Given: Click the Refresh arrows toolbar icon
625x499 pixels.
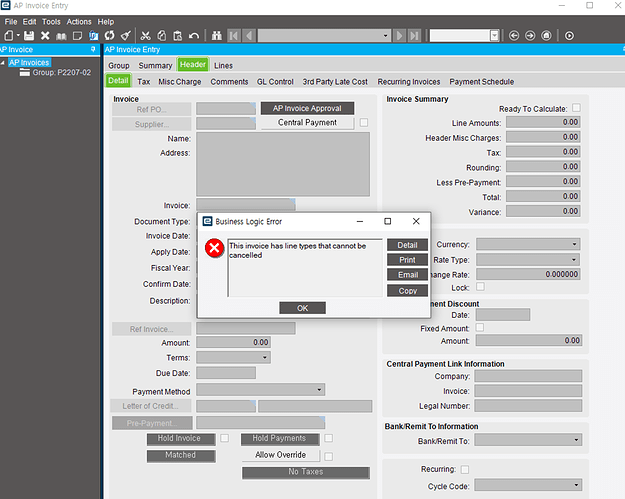Looking at the screenshot, I should [110, 35].
